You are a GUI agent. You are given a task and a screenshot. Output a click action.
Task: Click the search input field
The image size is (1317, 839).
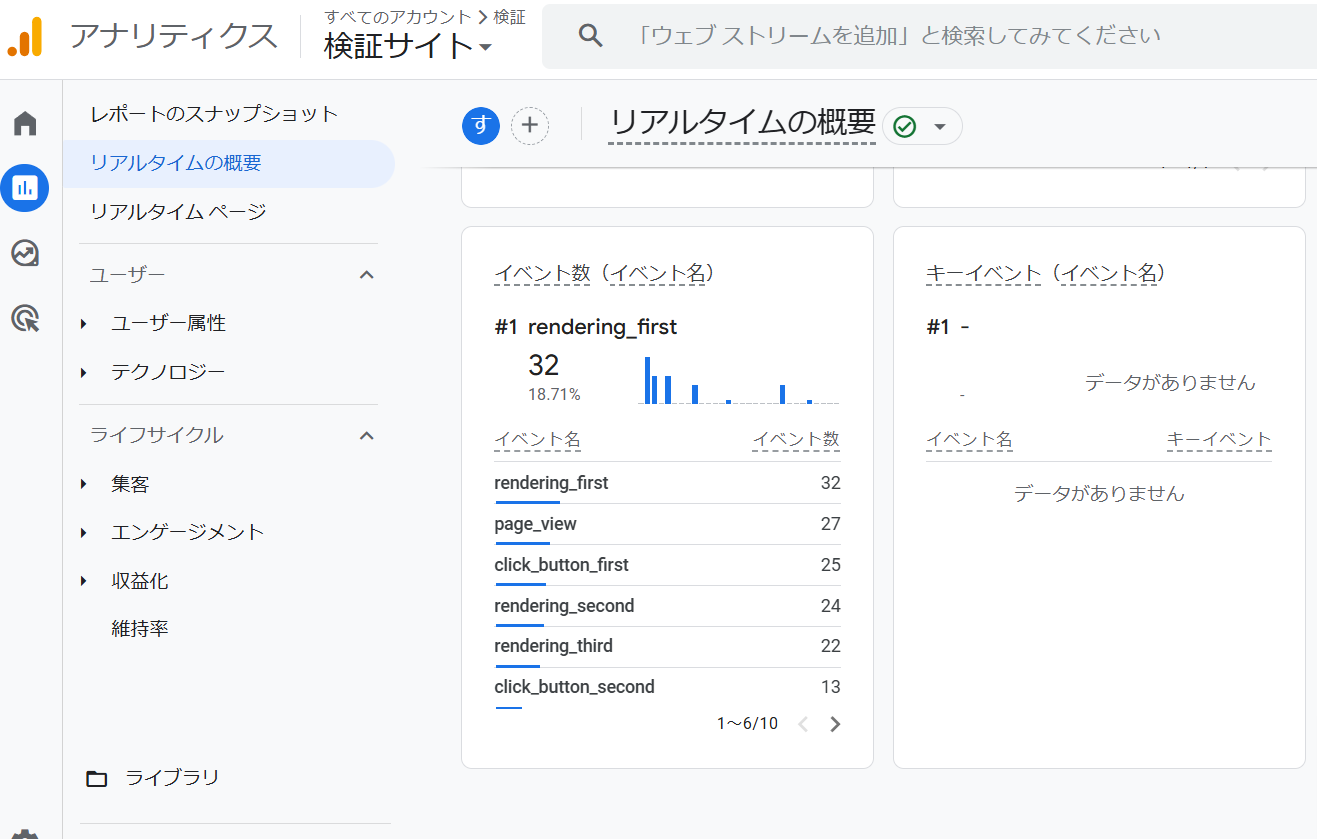pos(930,36)
